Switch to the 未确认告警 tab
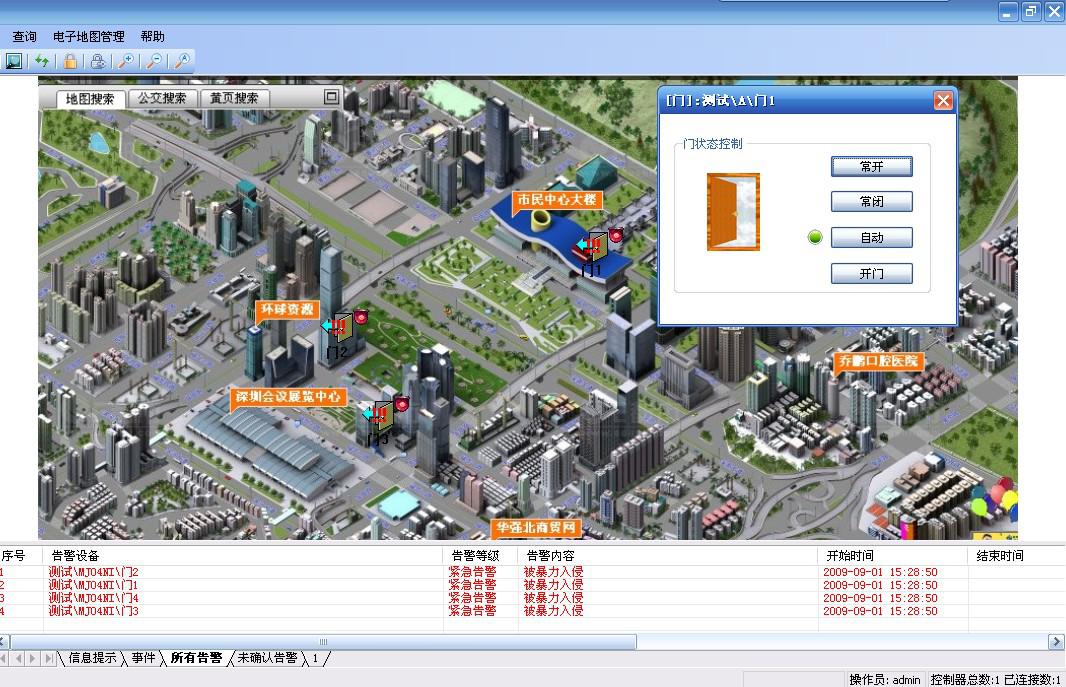This screenshot has width=1066, height=687. click(x=267, y=658)
